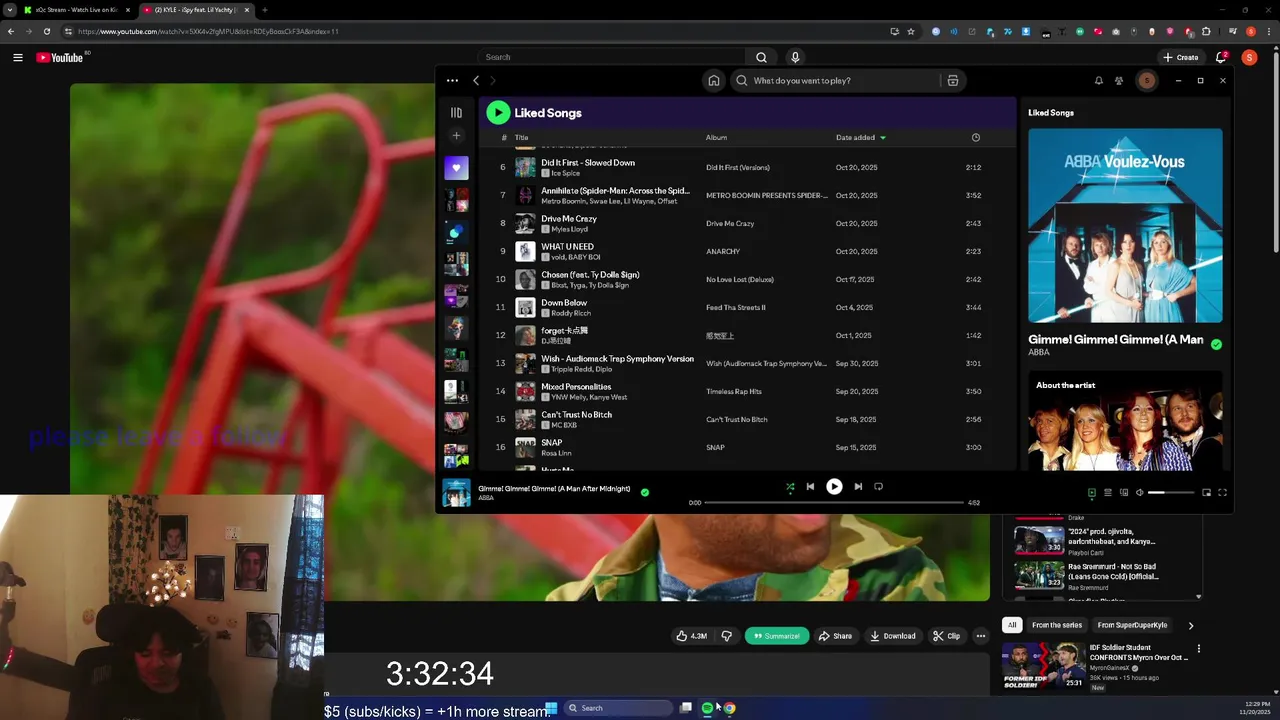Screen dimensions: 1280x720
Task: Select the 'From the series' chip
Action: 1057,625
